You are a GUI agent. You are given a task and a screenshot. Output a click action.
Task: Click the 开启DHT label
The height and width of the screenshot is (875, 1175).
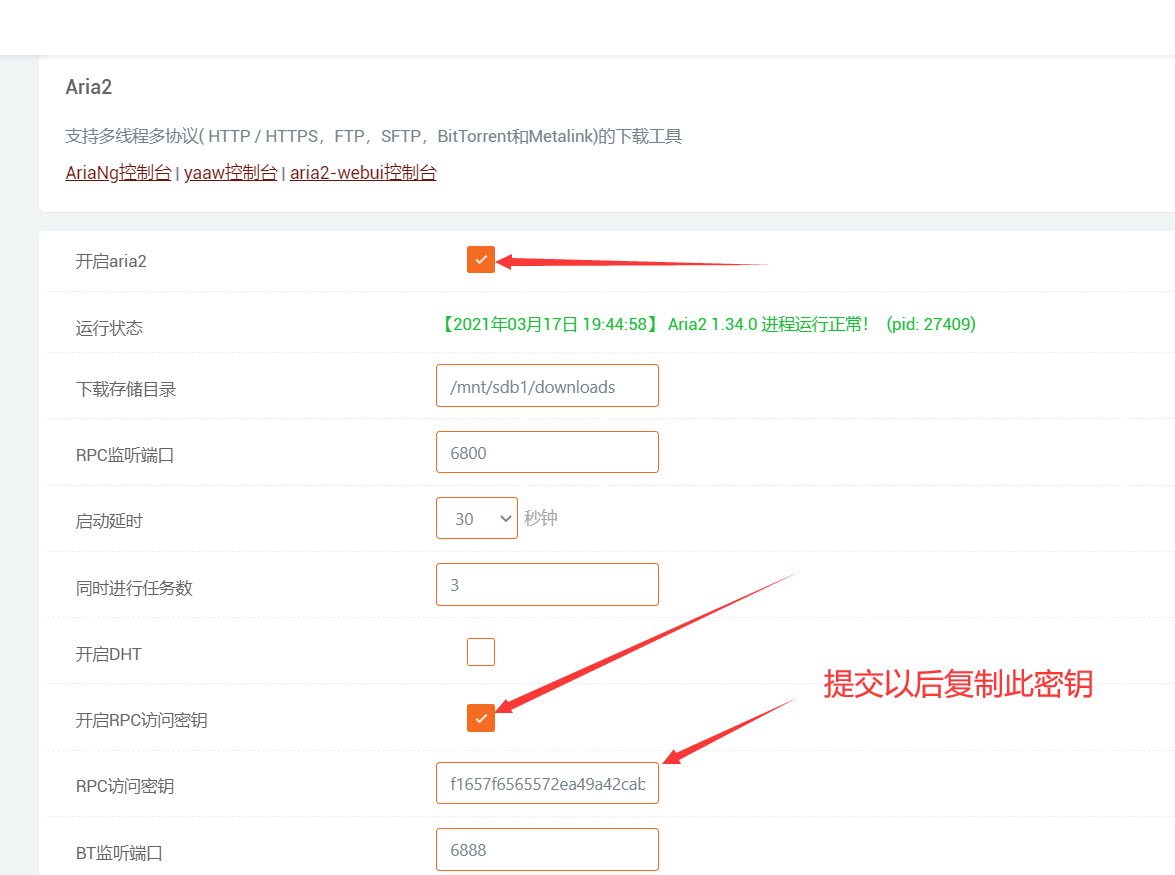(109, 654)
